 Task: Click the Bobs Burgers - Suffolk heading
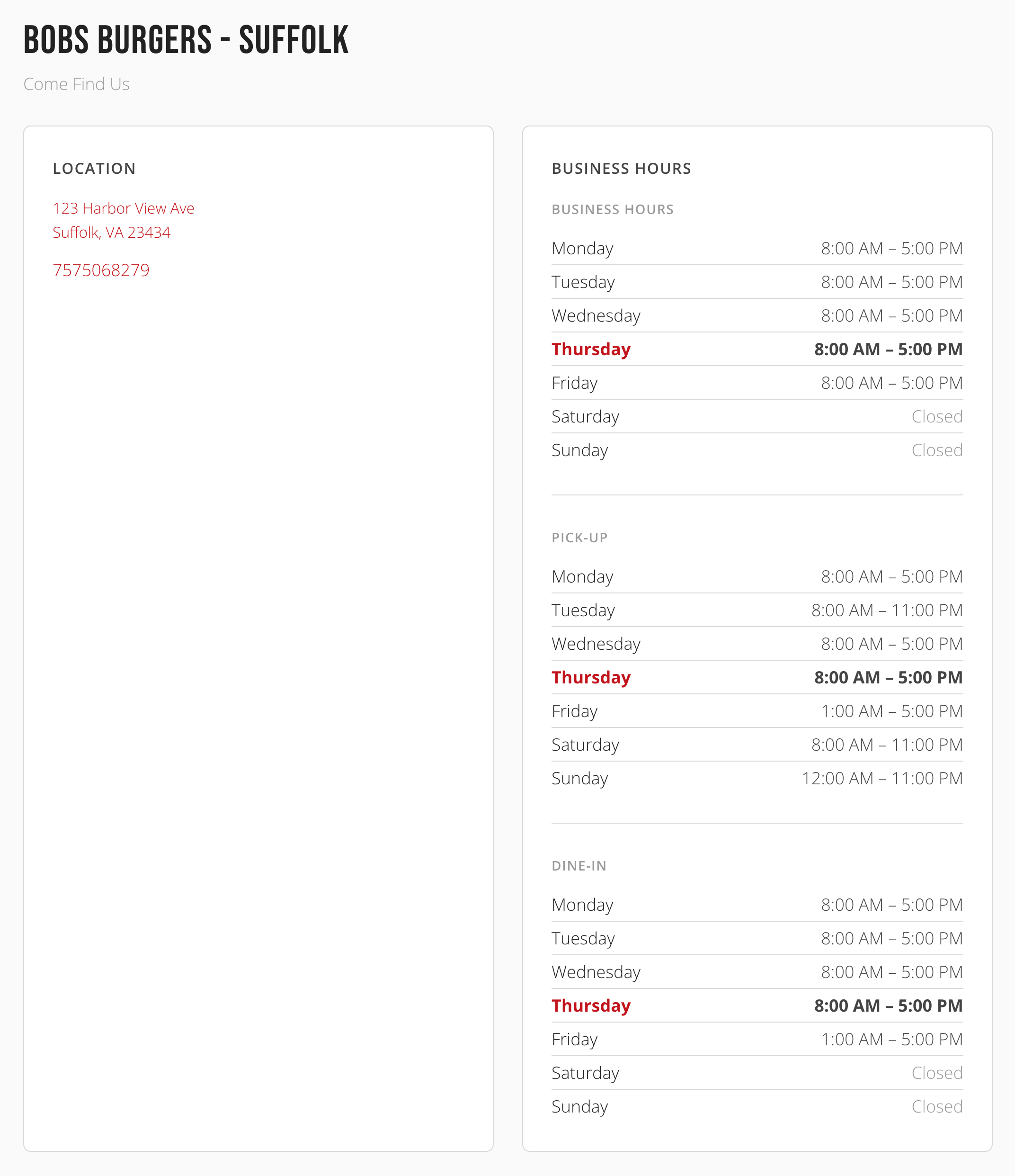click(186, 40)
